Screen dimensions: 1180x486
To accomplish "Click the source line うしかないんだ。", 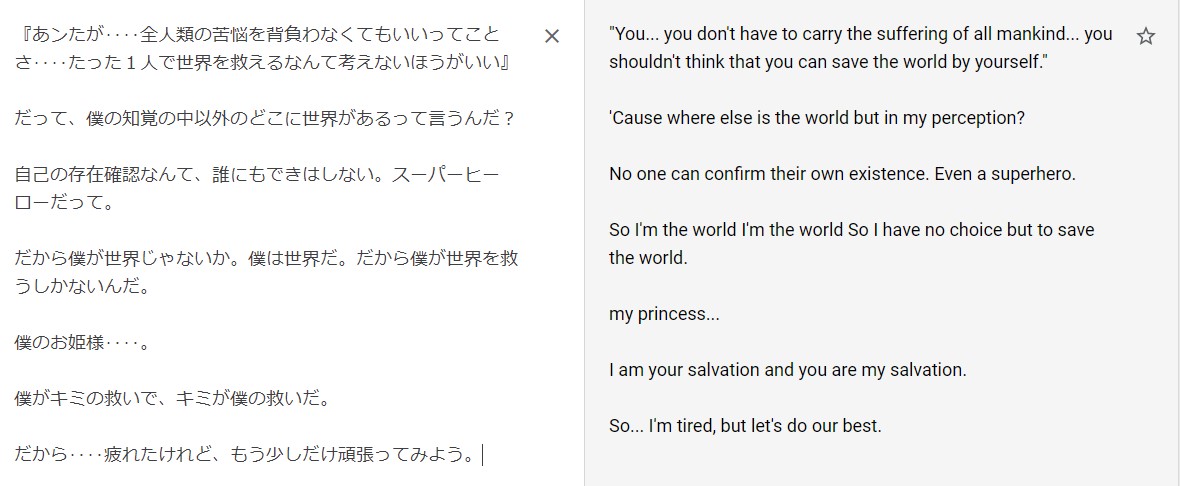I will click(x=83, y=287).
